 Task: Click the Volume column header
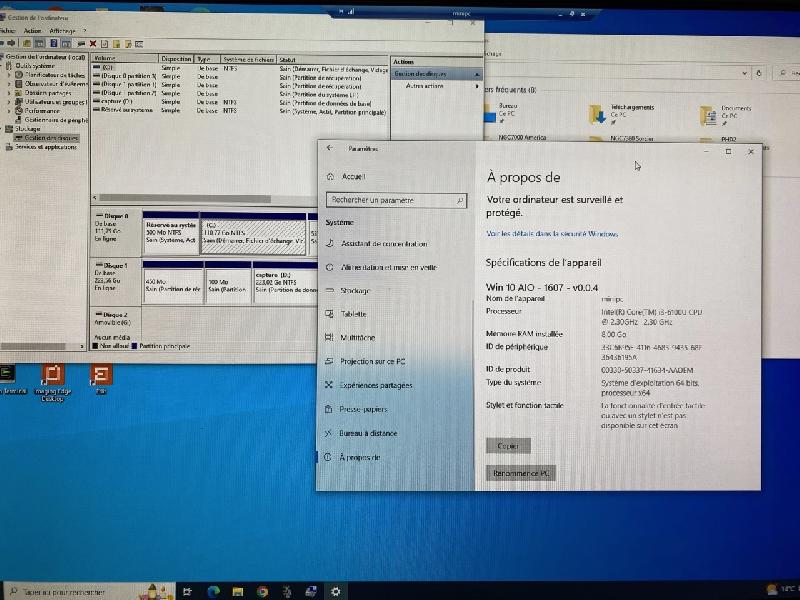click(124, 59)
